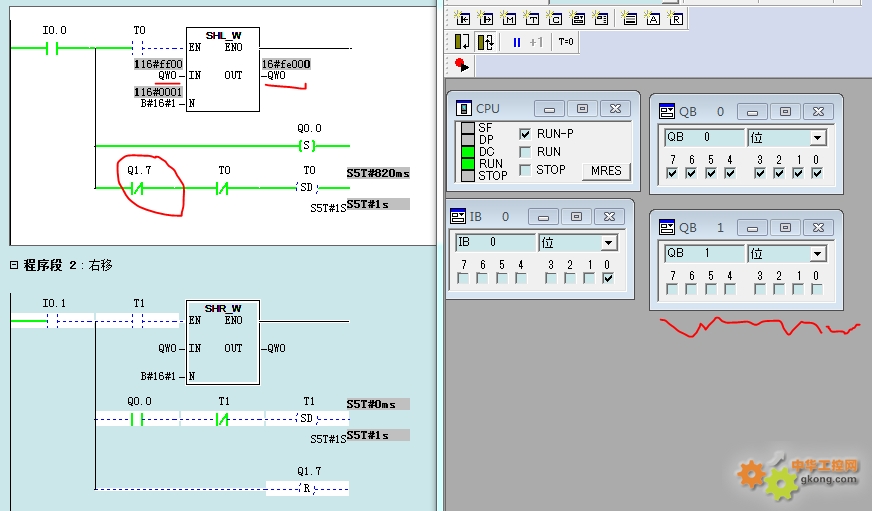
Task: Select the Q0.0 set coil (S)
Action: [306, 146]
